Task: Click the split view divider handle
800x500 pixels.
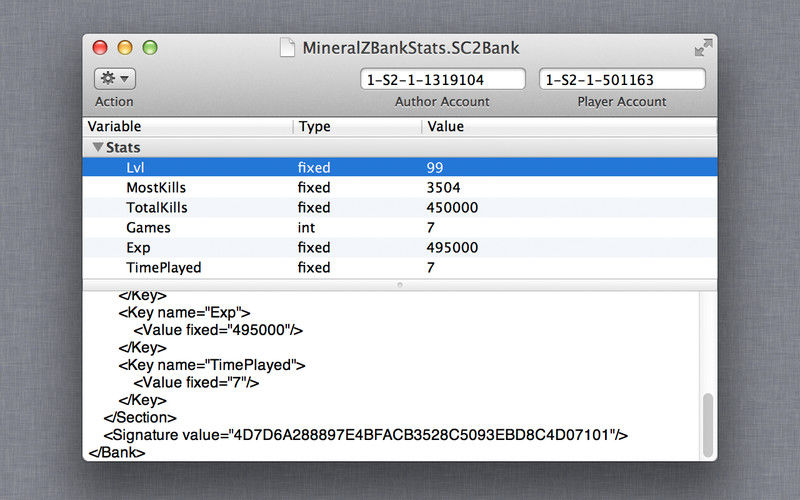Action: tap(400, 285)
